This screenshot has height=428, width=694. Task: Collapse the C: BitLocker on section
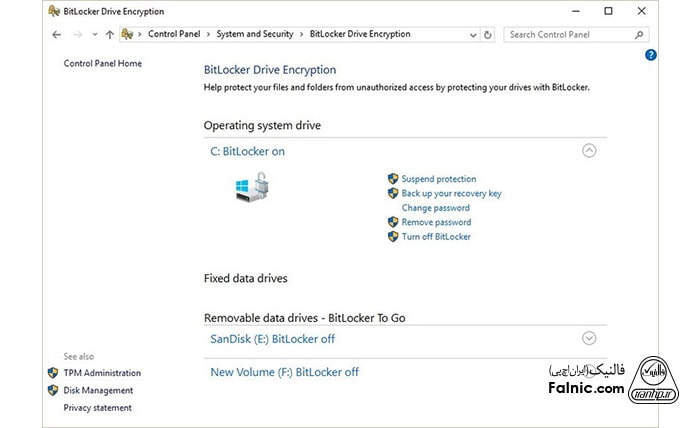(x=589, y=151)
